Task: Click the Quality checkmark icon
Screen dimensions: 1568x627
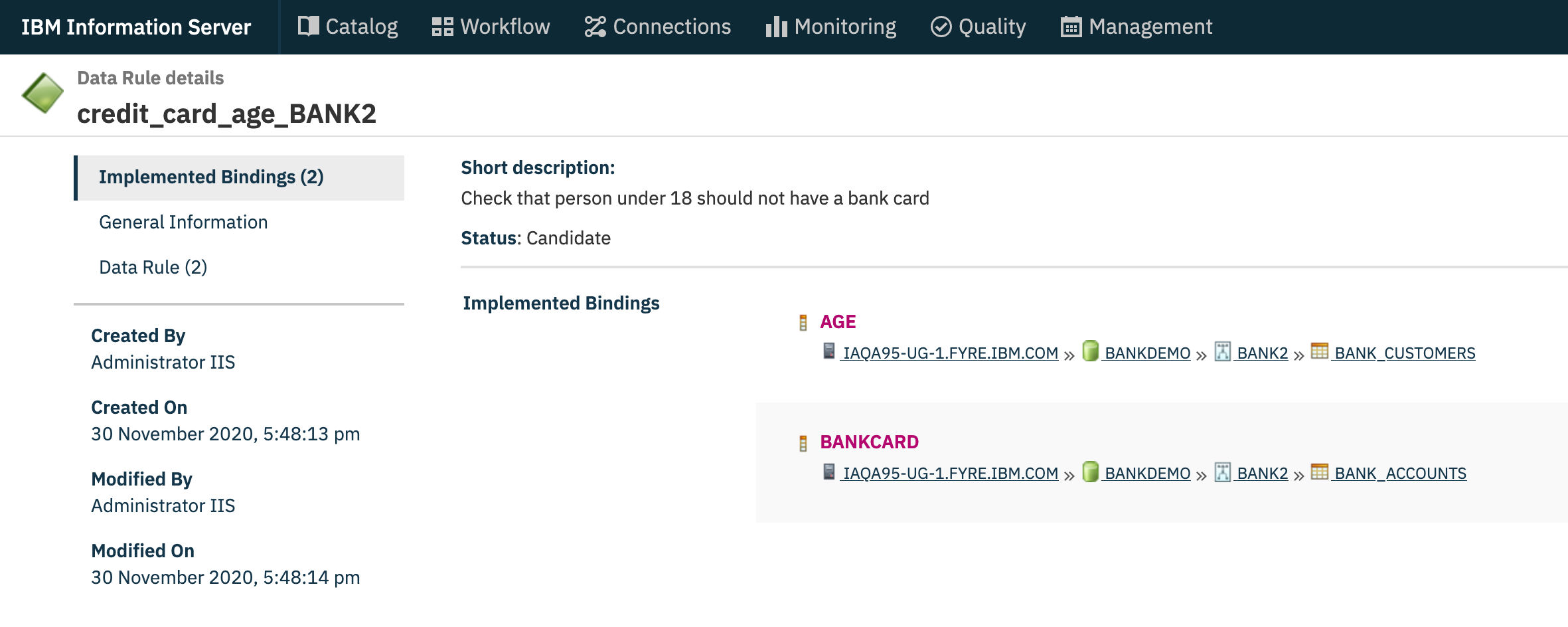Action: pyautogui.click(x=941, y=27)
